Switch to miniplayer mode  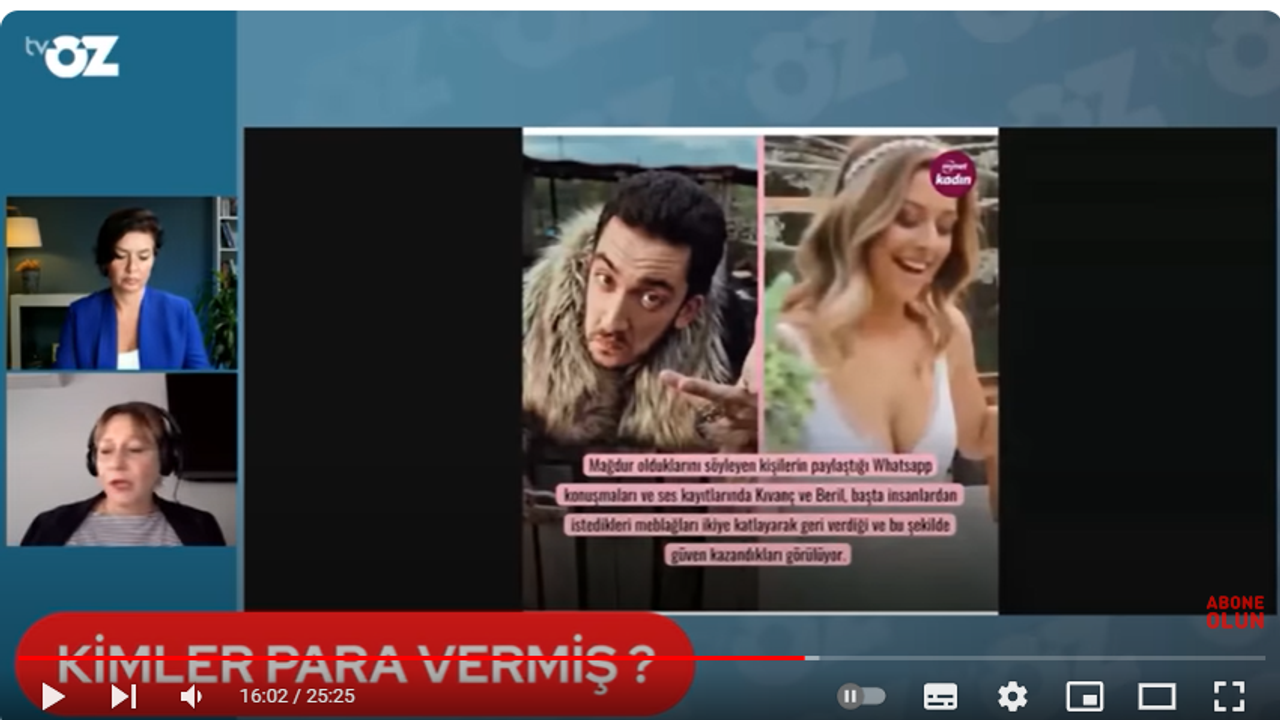tap(1084, 696)
